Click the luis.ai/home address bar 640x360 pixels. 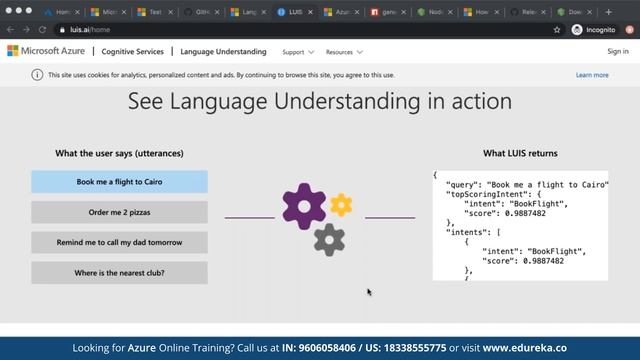tap(306, 30)
